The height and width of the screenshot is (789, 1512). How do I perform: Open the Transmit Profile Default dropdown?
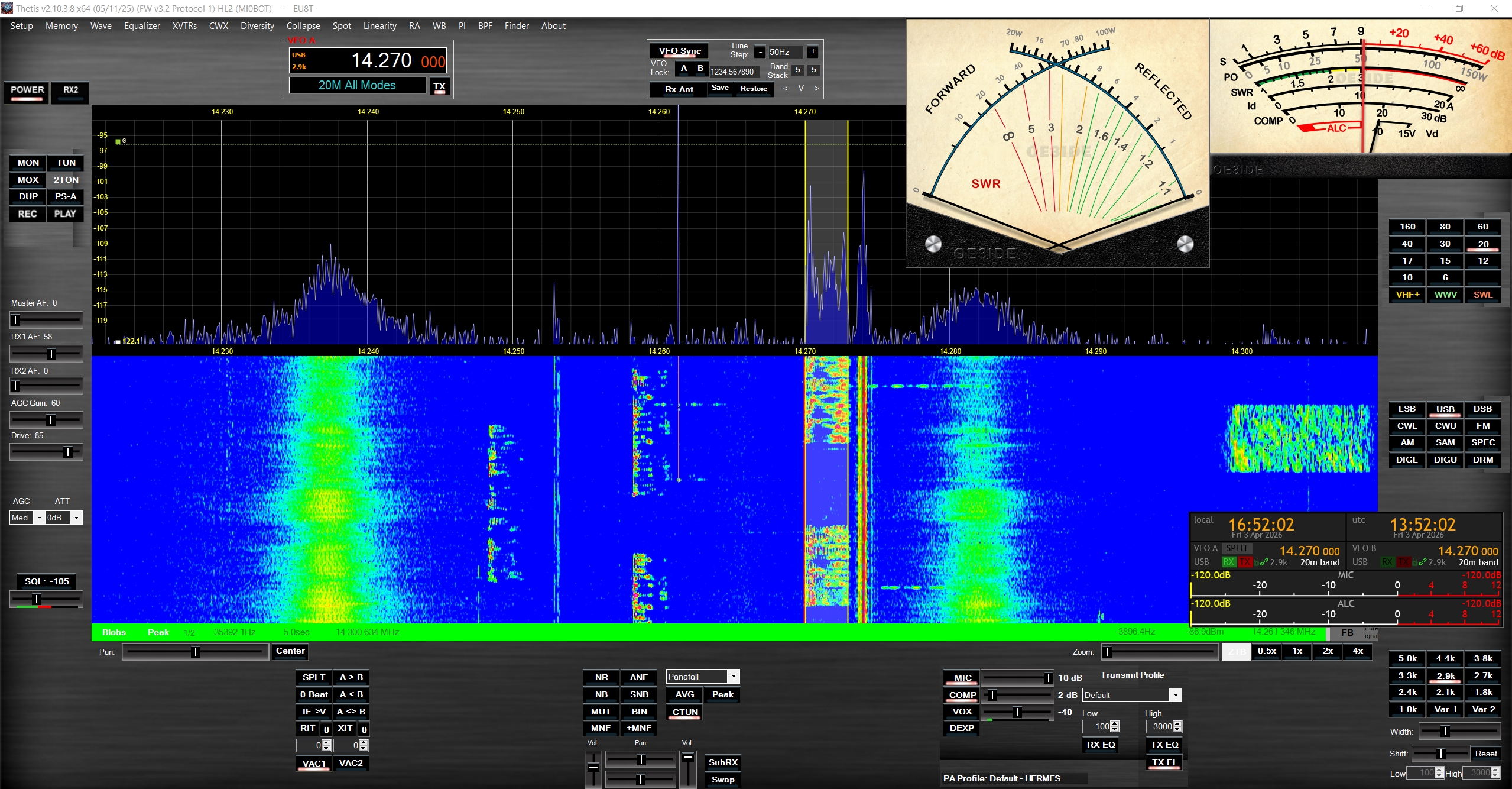tap(1175, 695)
